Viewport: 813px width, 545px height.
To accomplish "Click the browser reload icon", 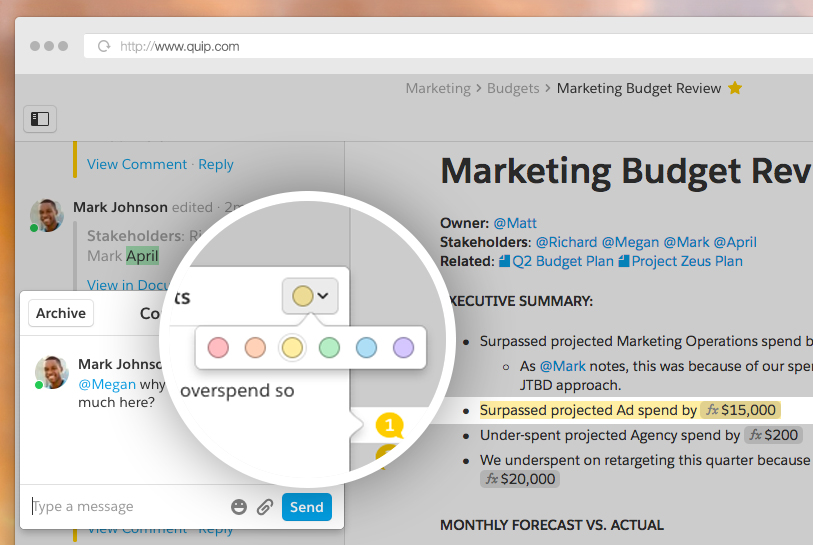I will 104,46.
